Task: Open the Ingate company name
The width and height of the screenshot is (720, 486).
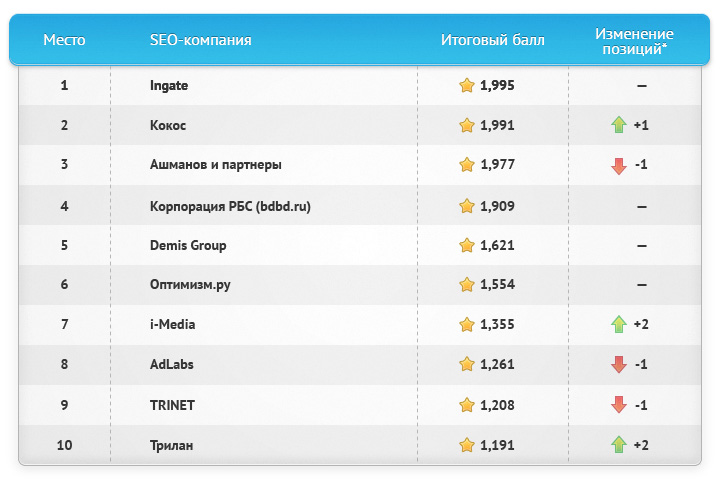Action: click(169, 86)
